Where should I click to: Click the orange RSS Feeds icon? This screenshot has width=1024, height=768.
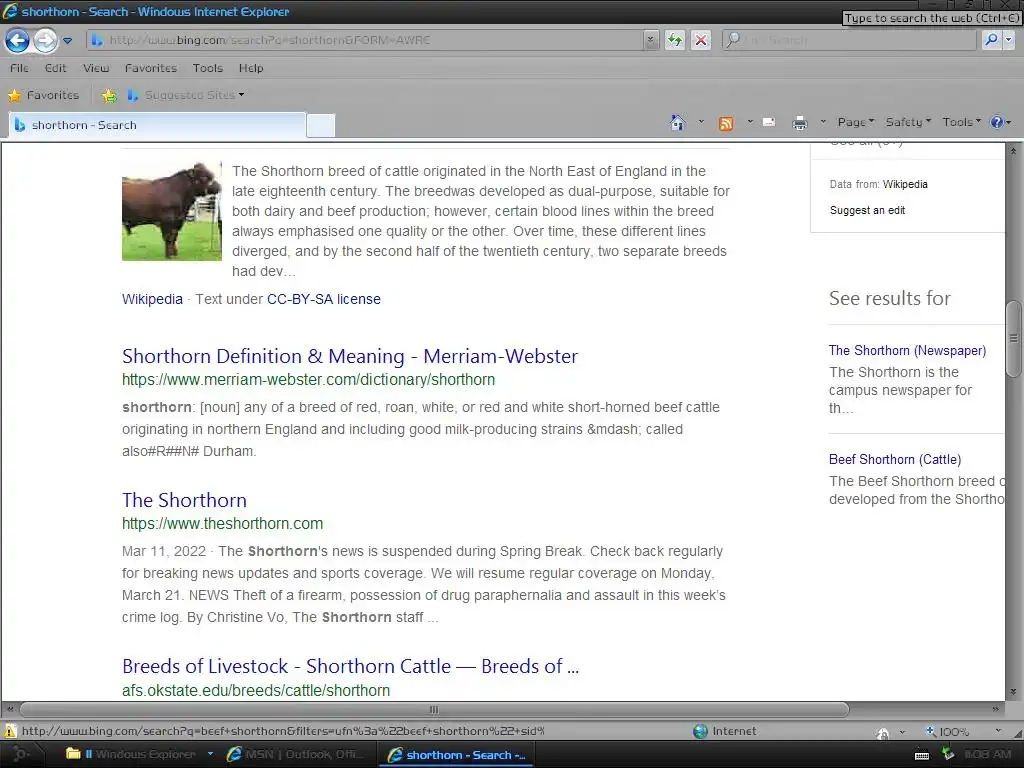[726, 123]
